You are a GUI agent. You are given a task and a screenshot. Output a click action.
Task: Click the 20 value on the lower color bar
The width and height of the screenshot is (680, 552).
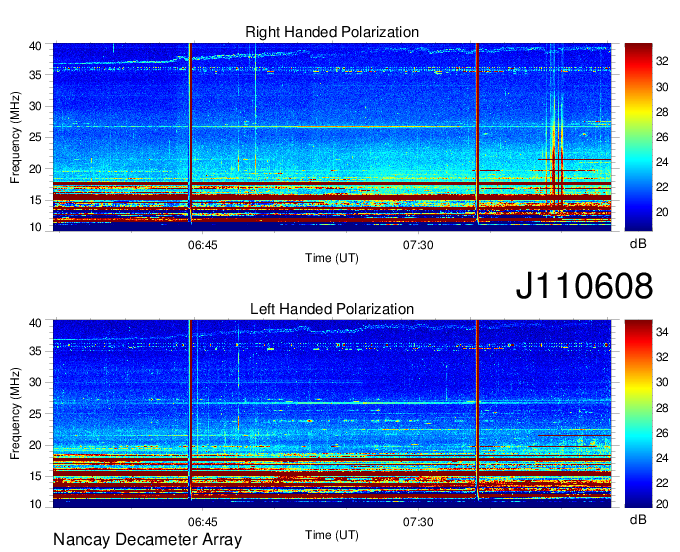tap(662, 504)
